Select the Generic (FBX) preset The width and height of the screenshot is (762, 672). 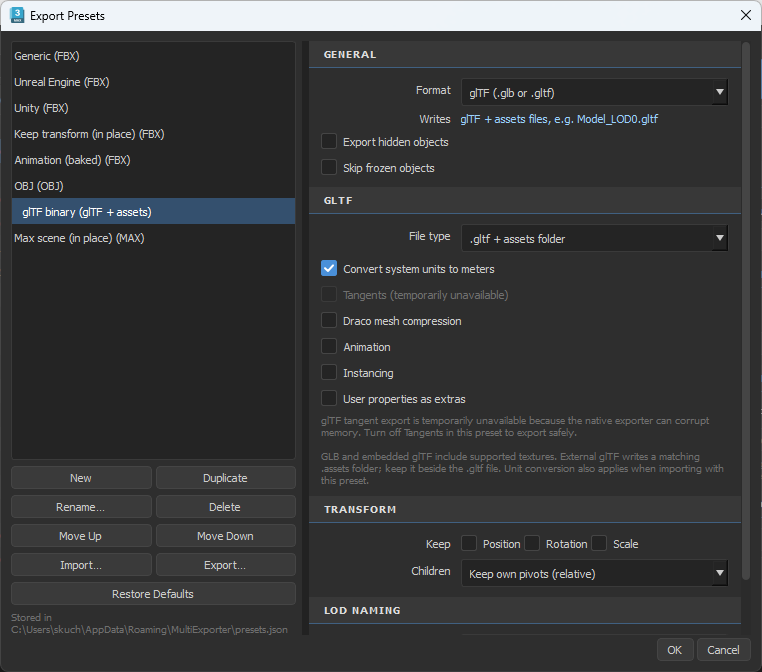pos(153,56)
